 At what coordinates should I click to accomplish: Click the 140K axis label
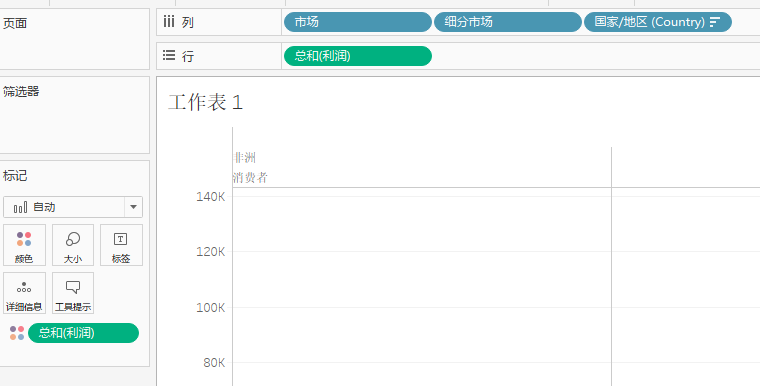[x=210, y=196]
